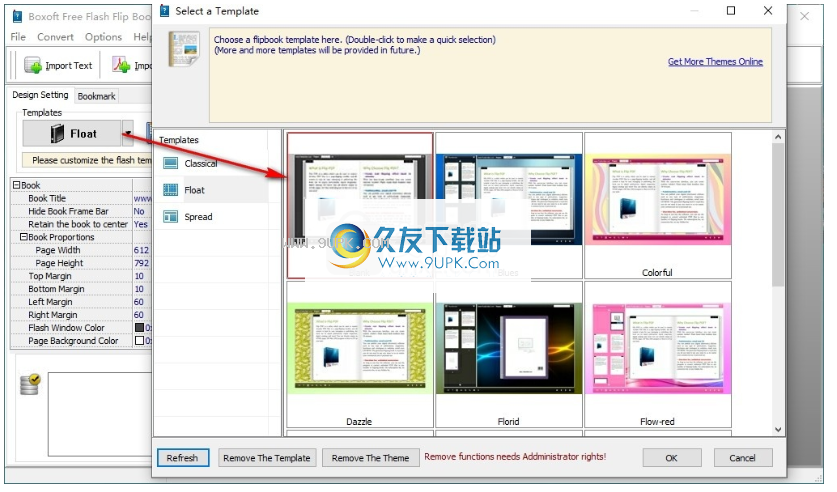Click the theme list vertical scrollbar thumb

[778, 215]
